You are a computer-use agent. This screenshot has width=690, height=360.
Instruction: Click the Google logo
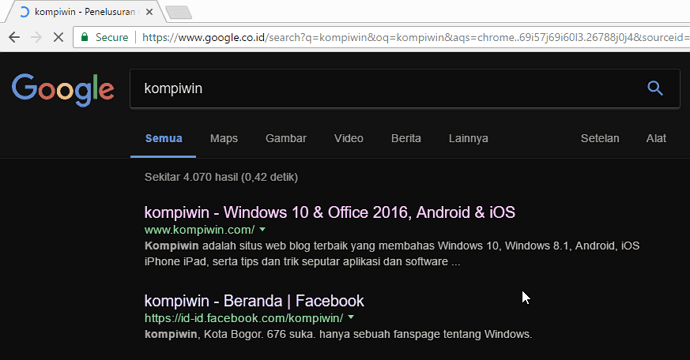click(x=63, y=90)
